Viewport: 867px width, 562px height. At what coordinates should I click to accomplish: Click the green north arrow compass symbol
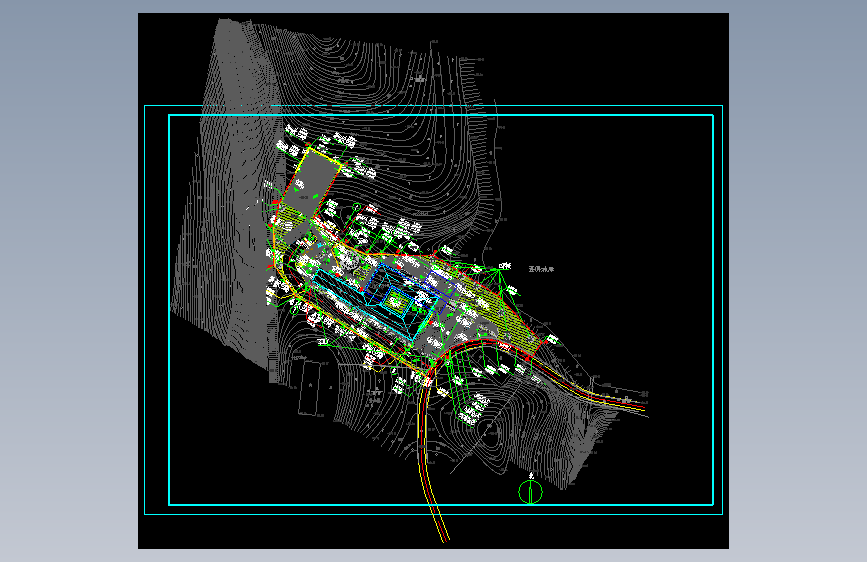pos(530,491)
